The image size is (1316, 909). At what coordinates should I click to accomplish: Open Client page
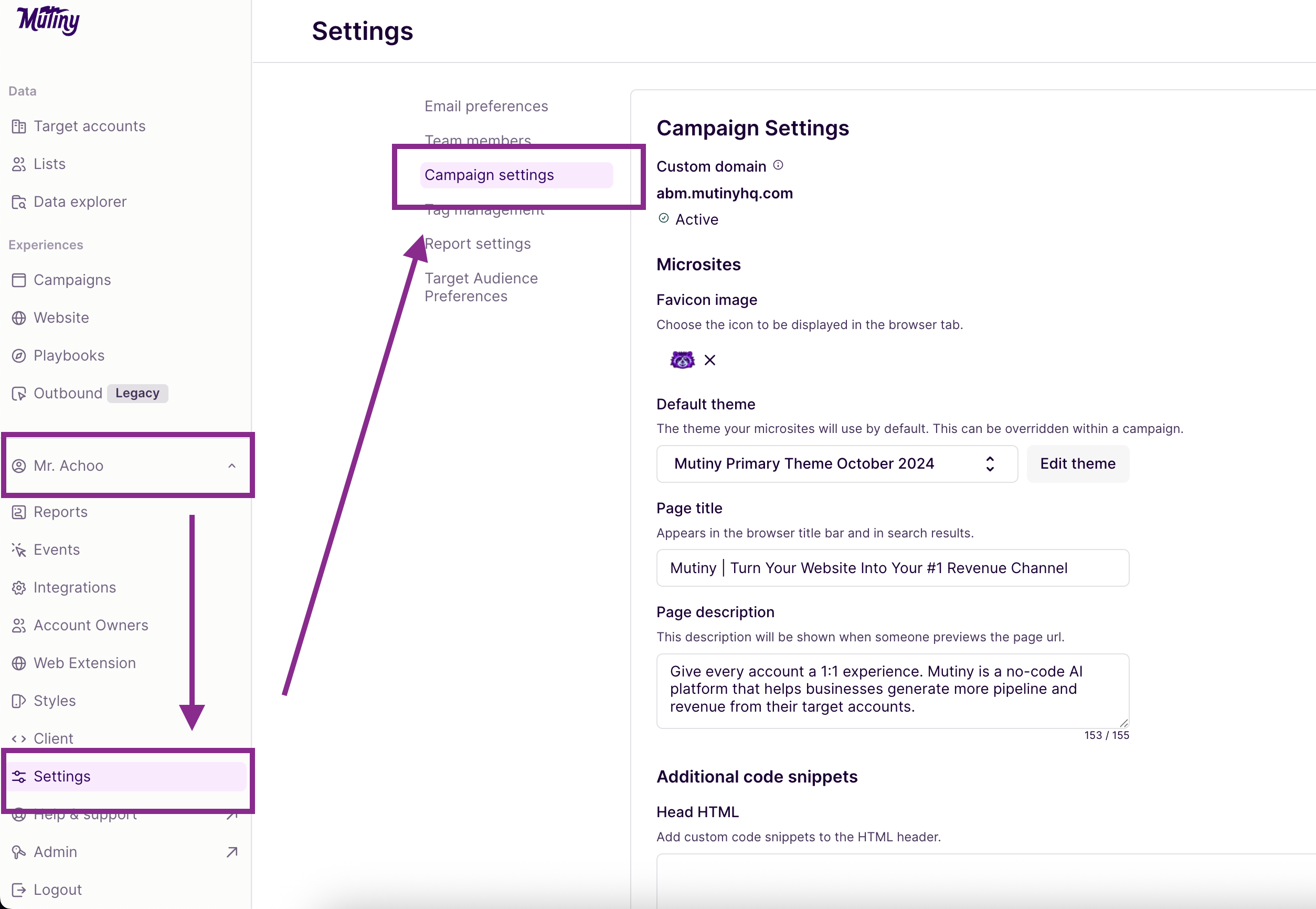pyautogui.click(x=53, y=739)
